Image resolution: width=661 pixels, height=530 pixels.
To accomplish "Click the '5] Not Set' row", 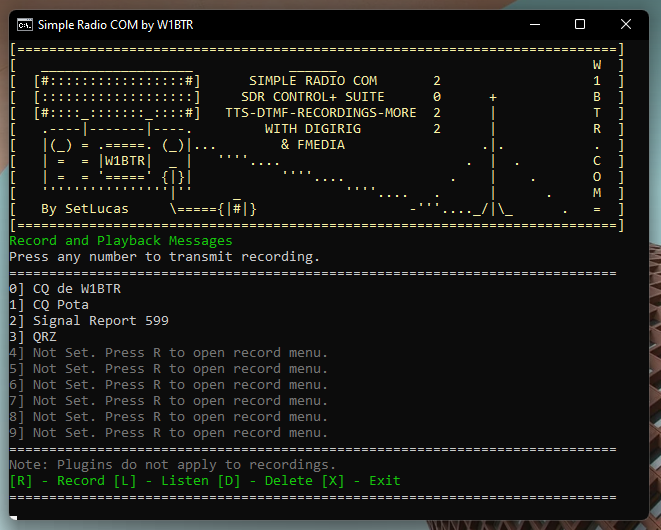I will pos(168,369).
